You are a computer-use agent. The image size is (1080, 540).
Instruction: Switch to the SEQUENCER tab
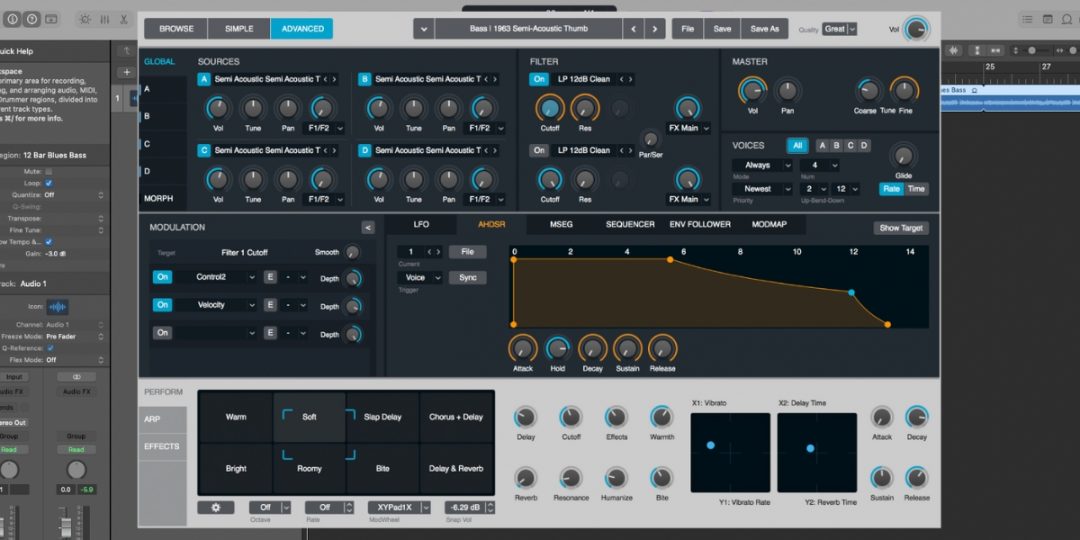click(630, 225)
